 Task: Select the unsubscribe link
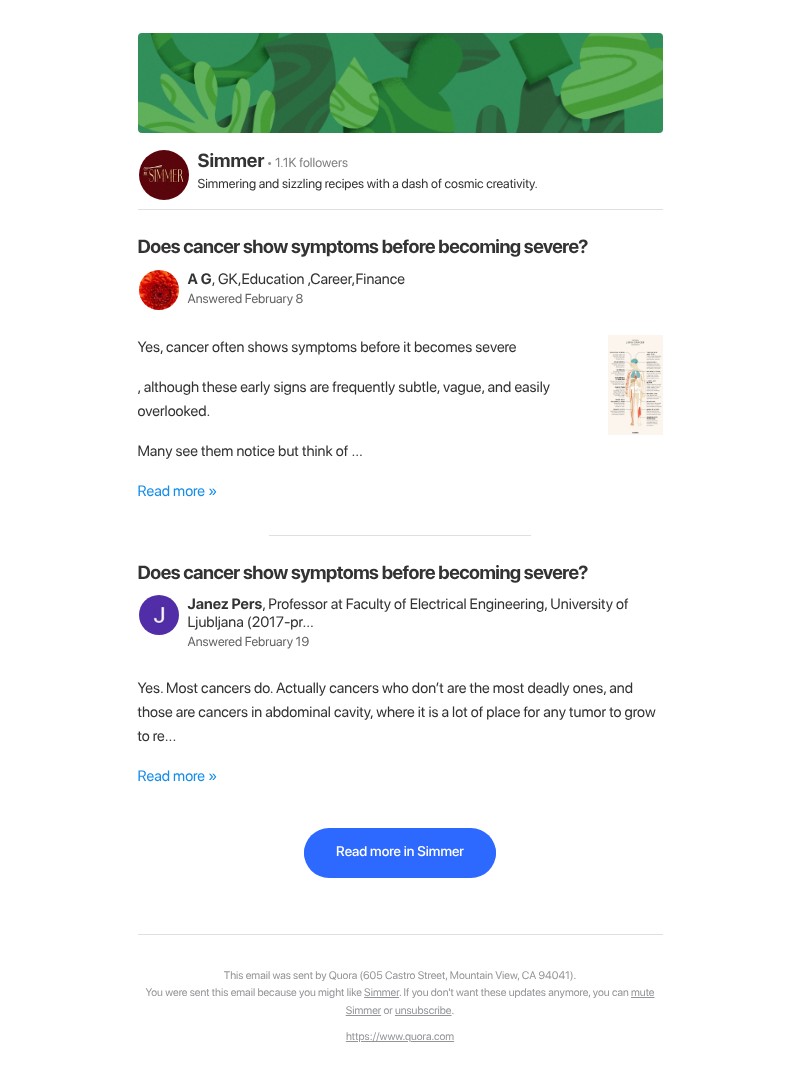(422, 1010)
